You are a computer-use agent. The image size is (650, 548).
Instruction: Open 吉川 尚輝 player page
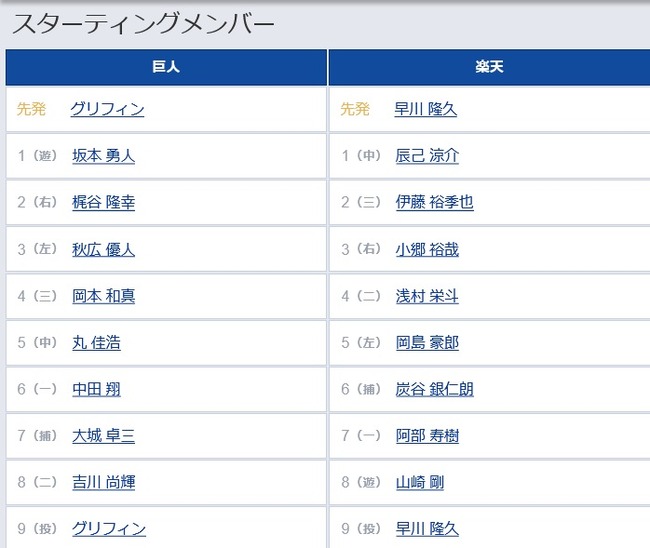click(x=104, y=482)
